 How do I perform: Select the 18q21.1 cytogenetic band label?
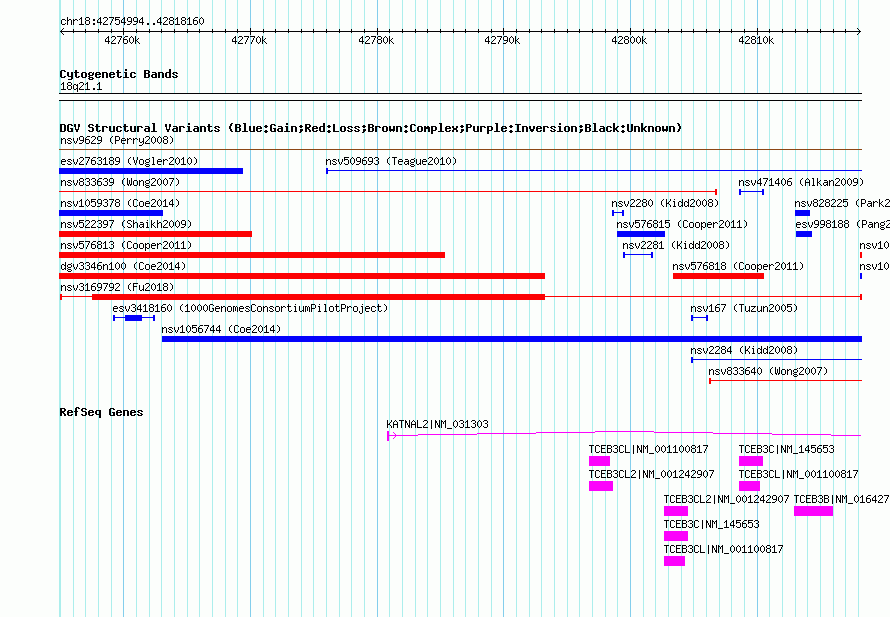pos(81,86)
